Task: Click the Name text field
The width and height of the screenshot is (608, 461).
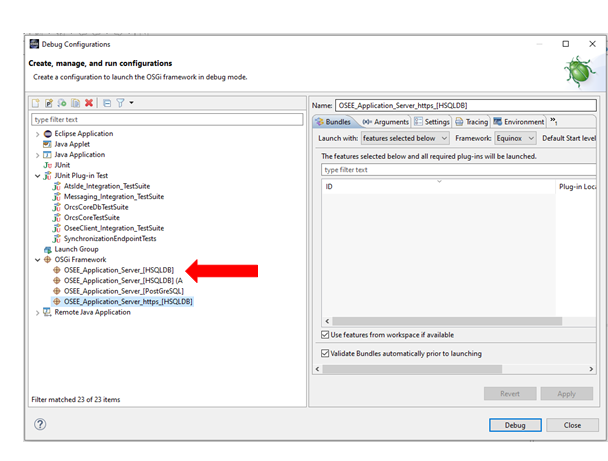Action: click(466, 105)
